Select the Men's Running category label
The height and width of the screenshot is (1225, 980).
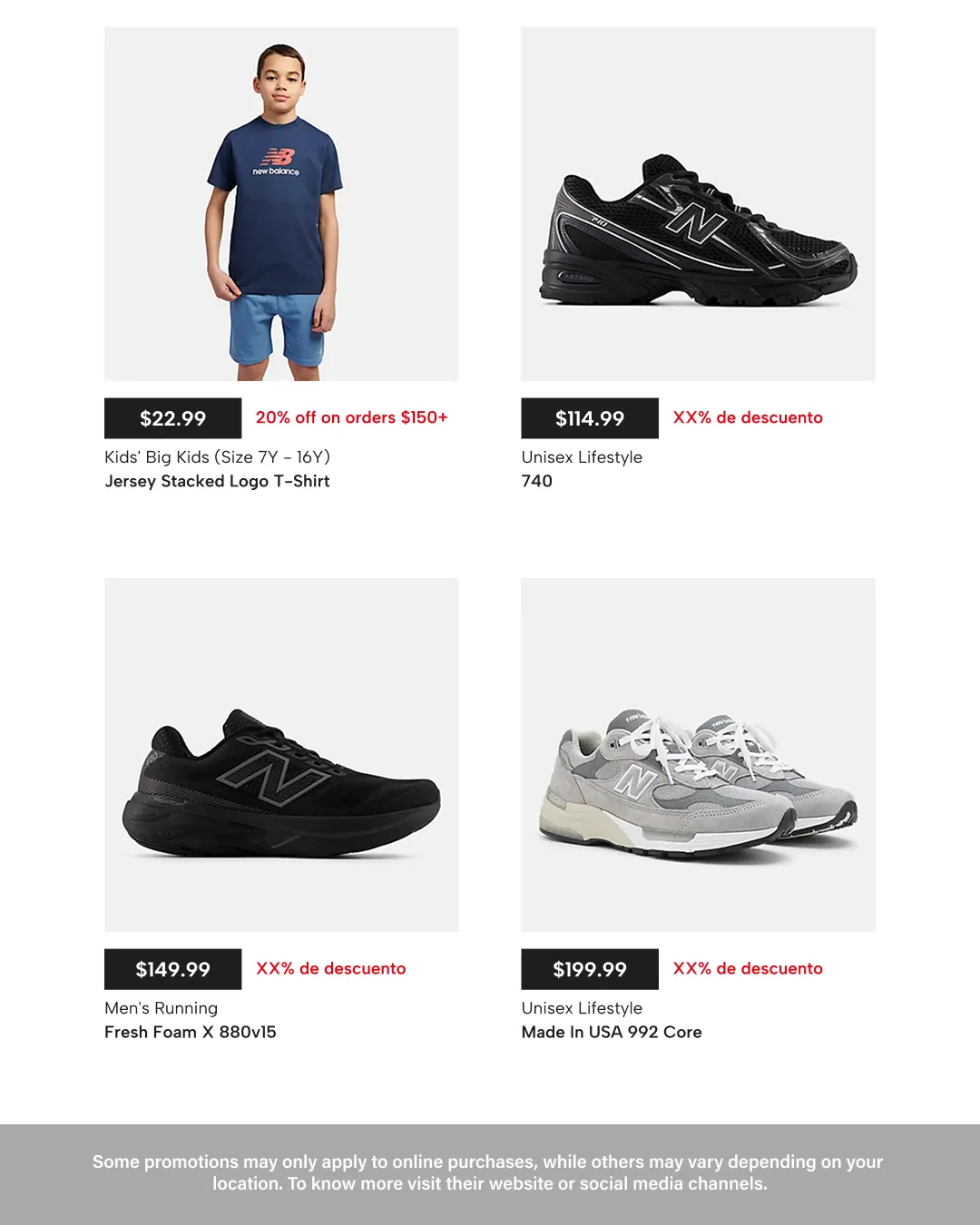pyautogui.click(x=161, y=1008)
